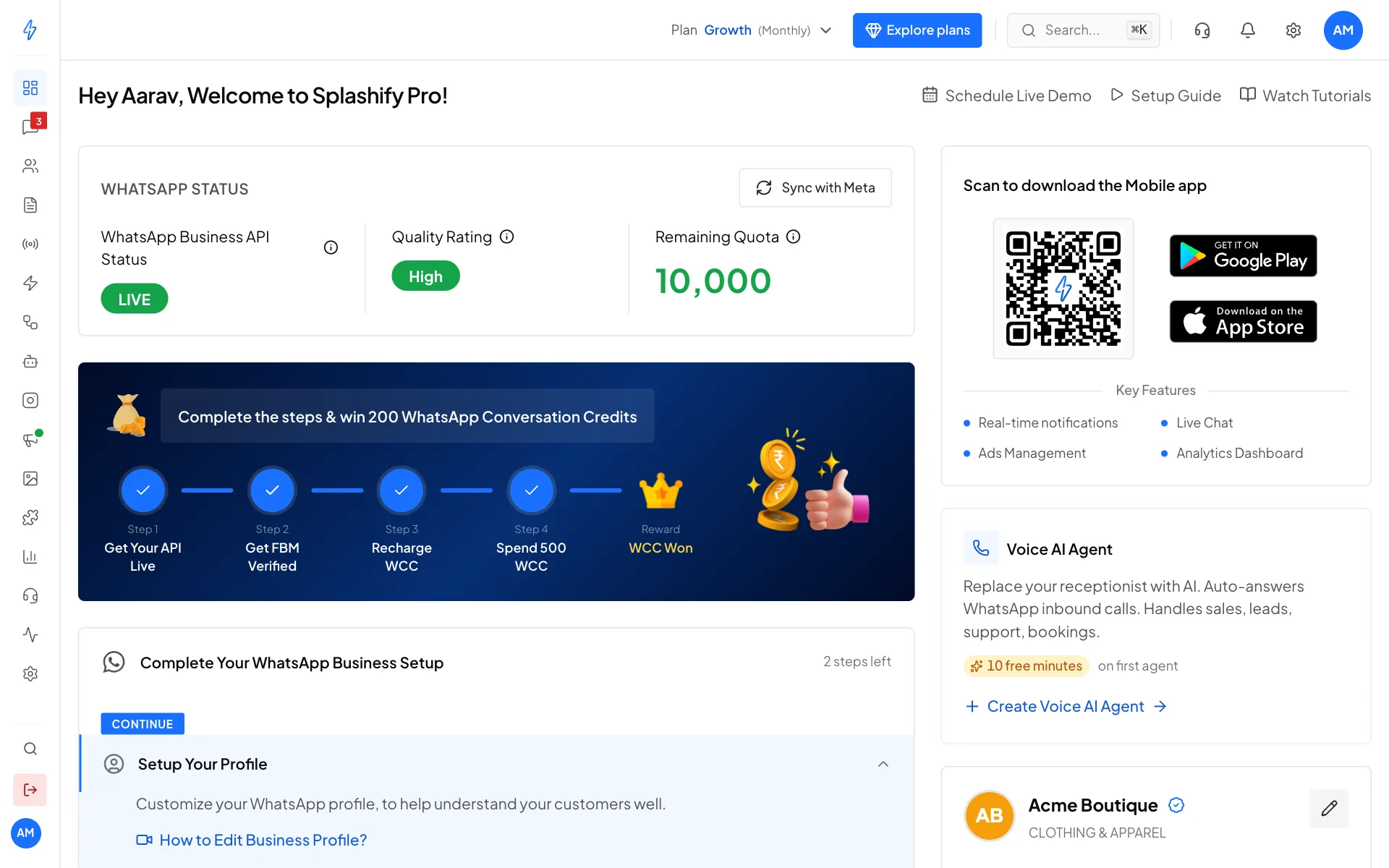Open the dashboard grid icon in sidebar
Image resolution: width=1389 pixels, height=868 pixels.
[x=30, y=88]
